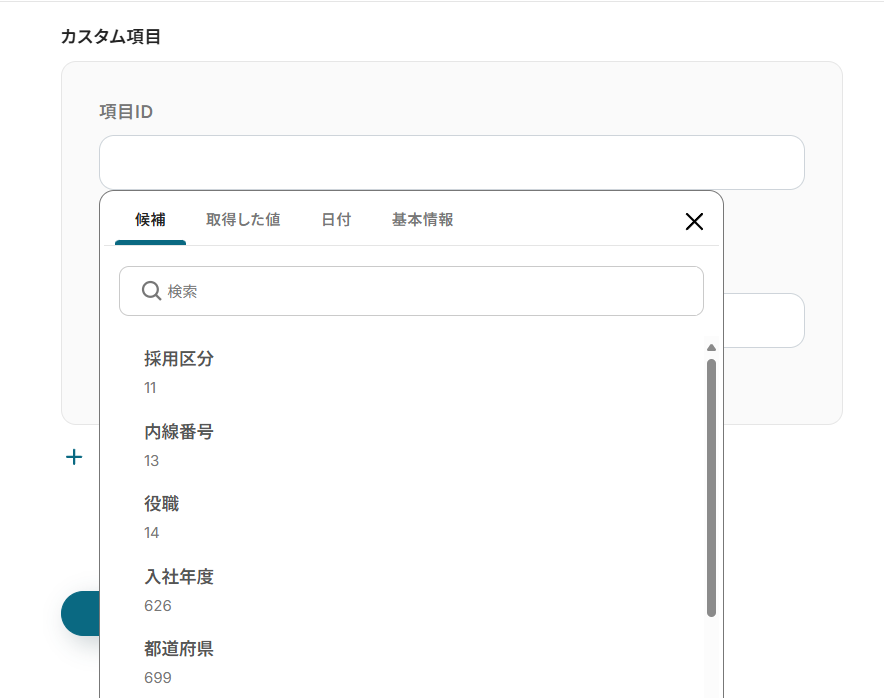Choose 採用区分 from the candidate list
Image resolution: width=884 pixels, height=698 pixels.
point(179,359)
